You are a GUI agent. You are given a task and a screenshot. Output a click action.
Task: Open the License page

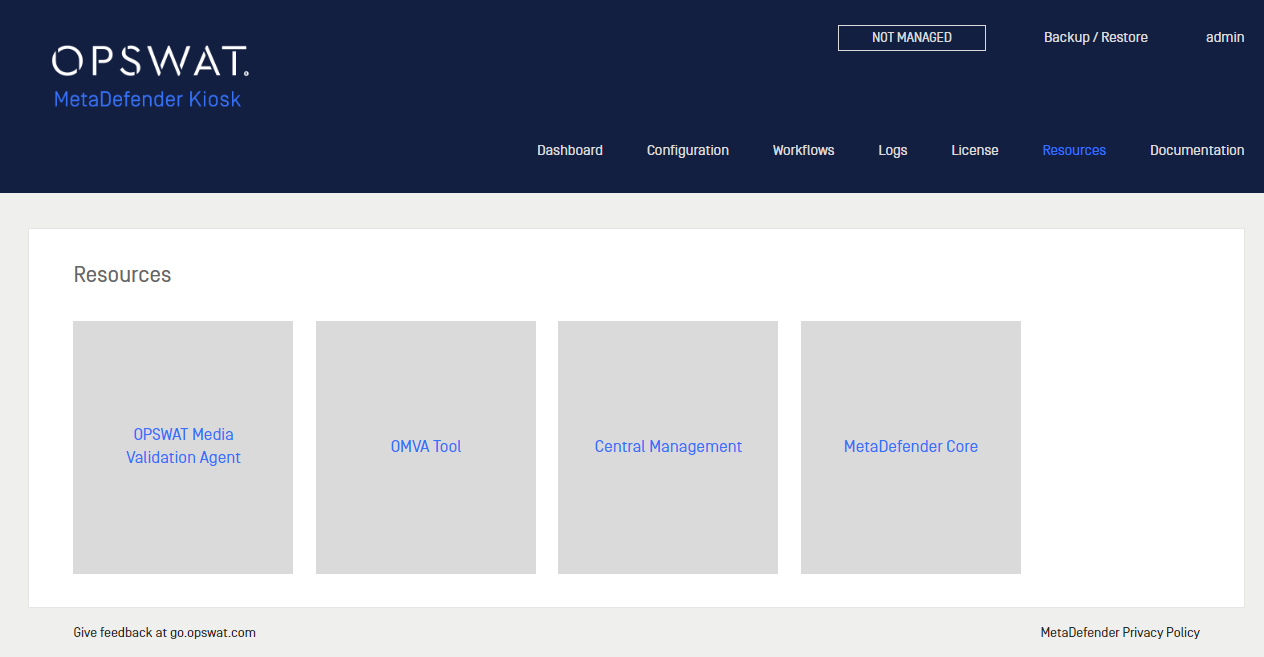point(975,150)
